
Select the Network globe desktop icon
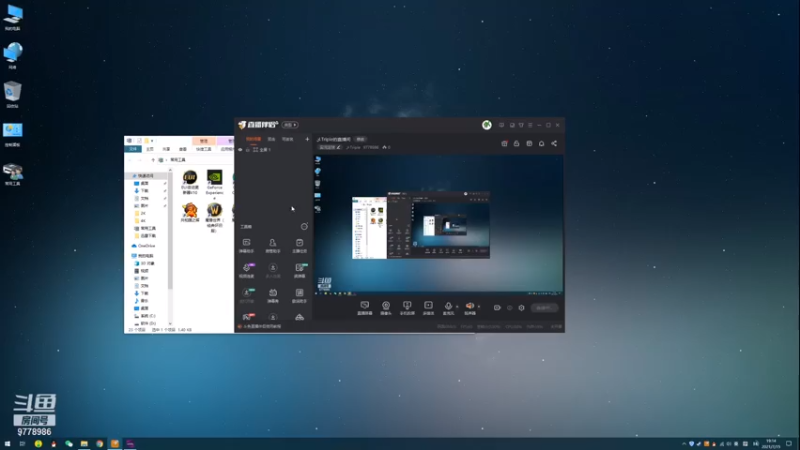[13, 56]
